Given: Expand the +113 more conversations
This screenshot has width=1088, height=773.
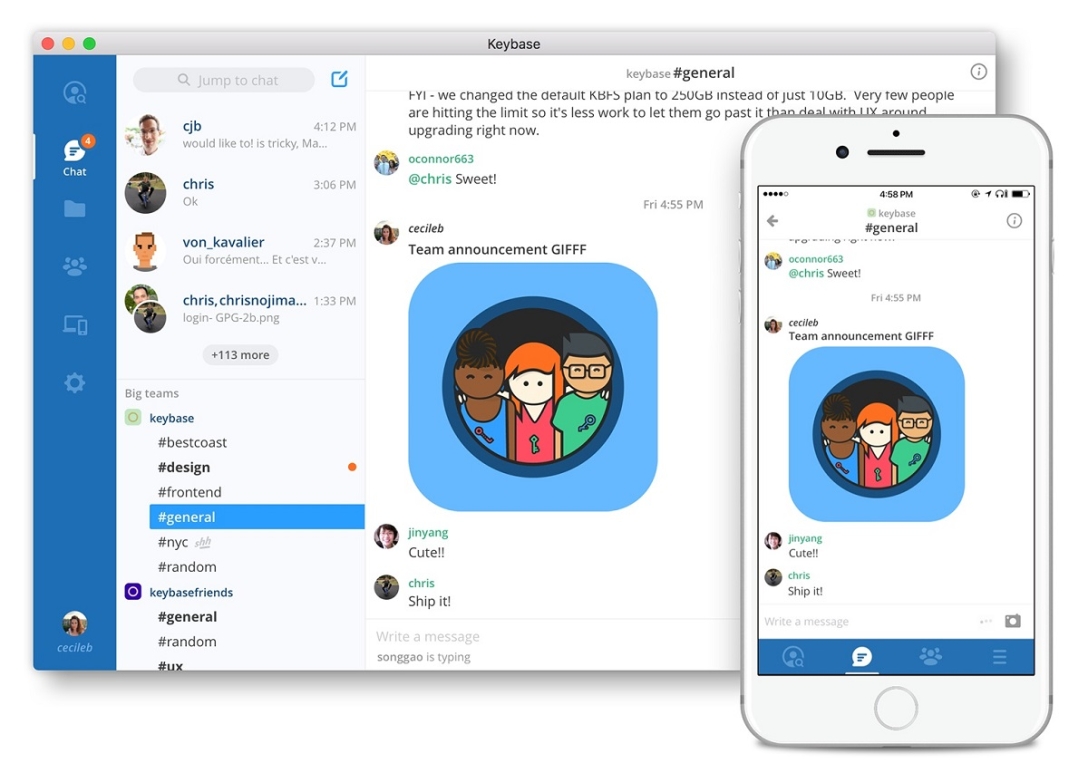Looking at the screenshot, I should [240, 355].
